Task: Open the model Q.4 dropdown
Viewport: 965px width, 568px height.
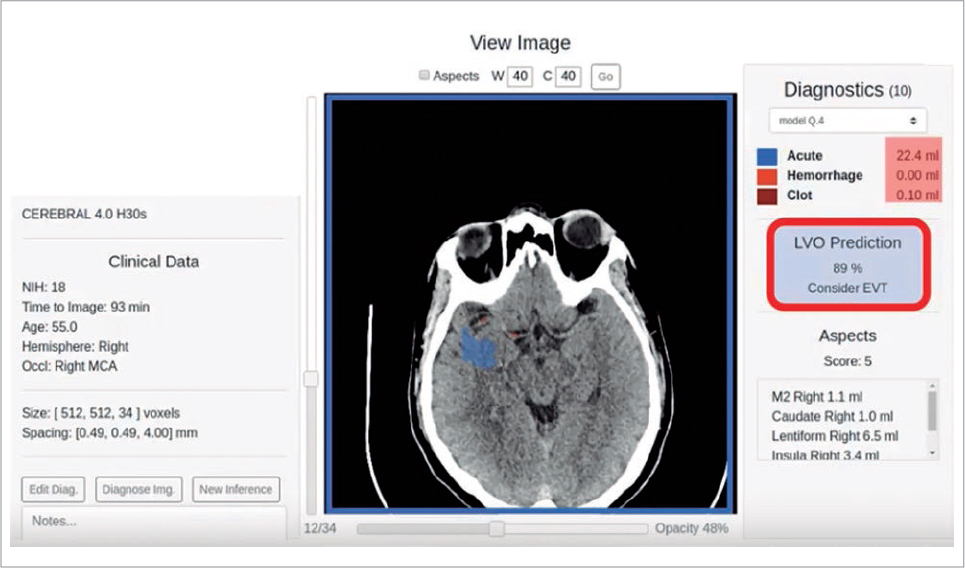Action: (847, 120)
